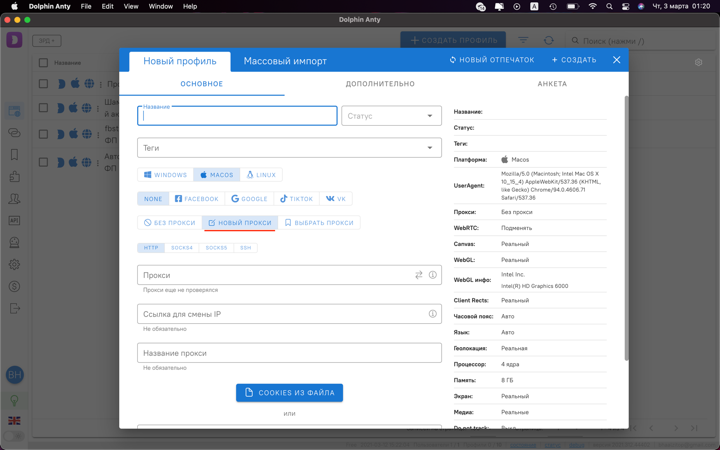Click the green lightbulb icon

(14, 399)
